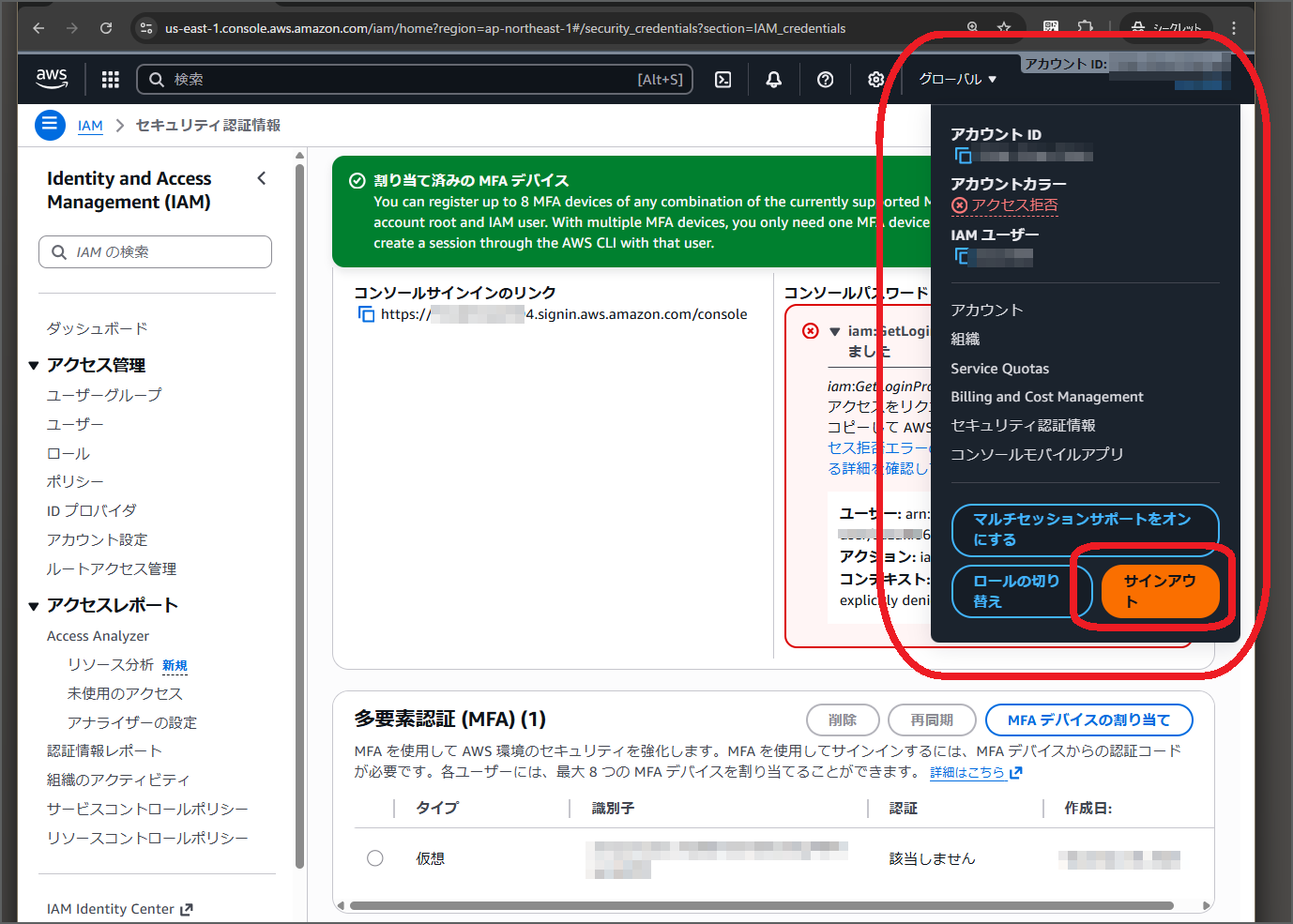Click the ロールの切り替え button

click(x=1022, y=591)
